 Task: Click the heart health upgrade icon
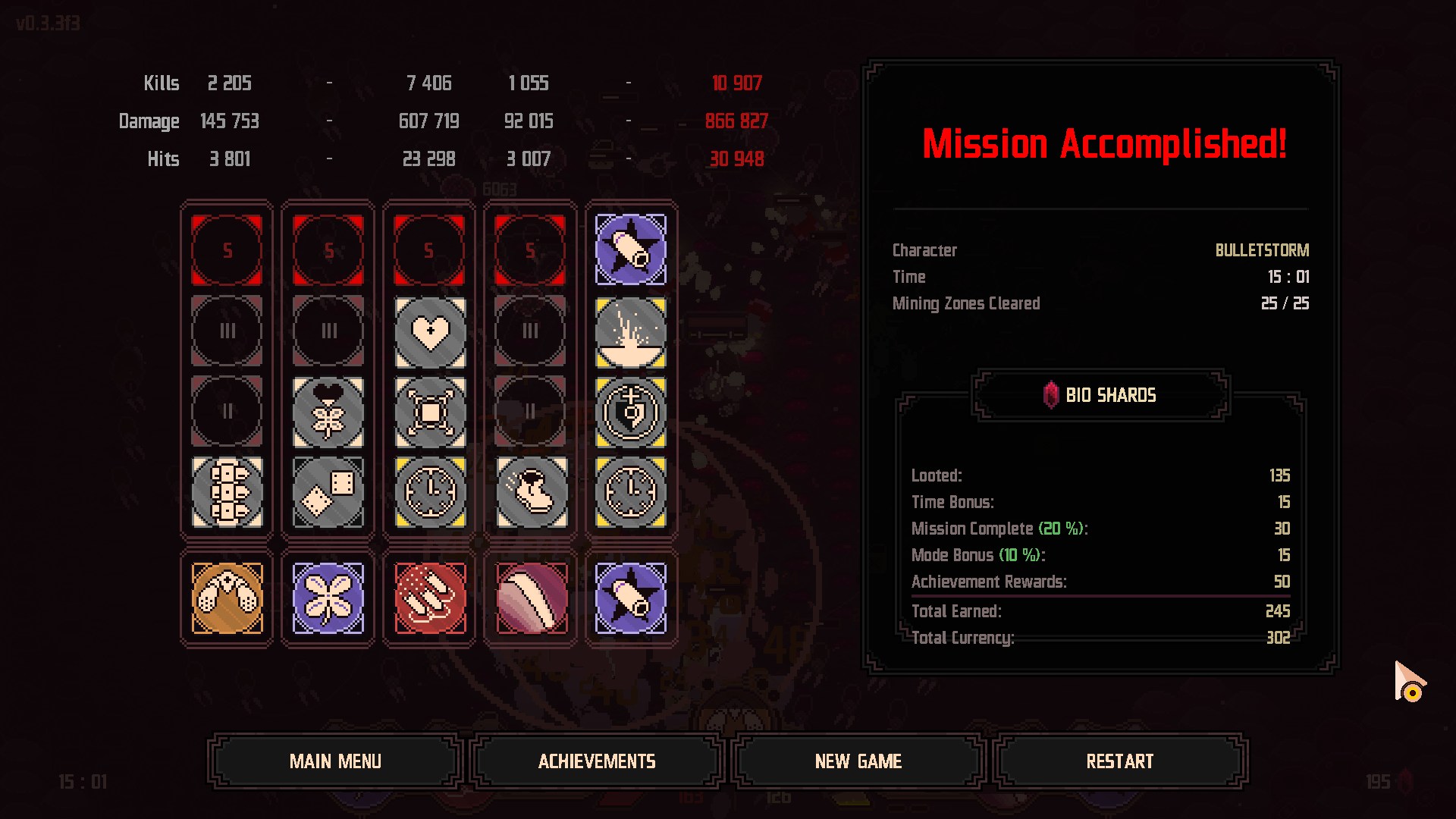click(x=430, y=332)
